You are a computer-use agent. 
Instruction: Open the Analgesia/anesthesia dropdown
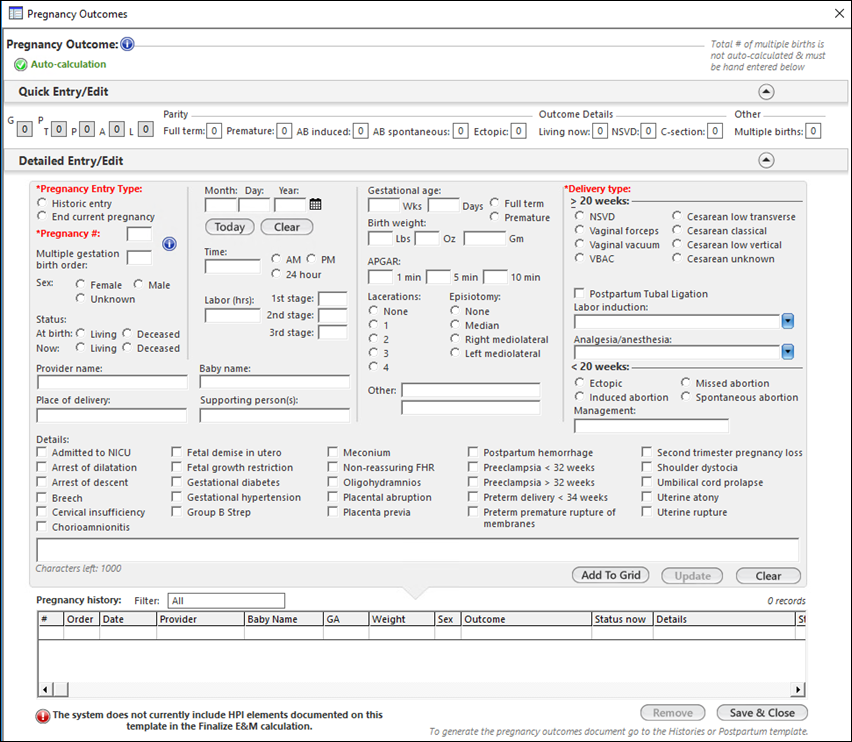tap(787, 352)
